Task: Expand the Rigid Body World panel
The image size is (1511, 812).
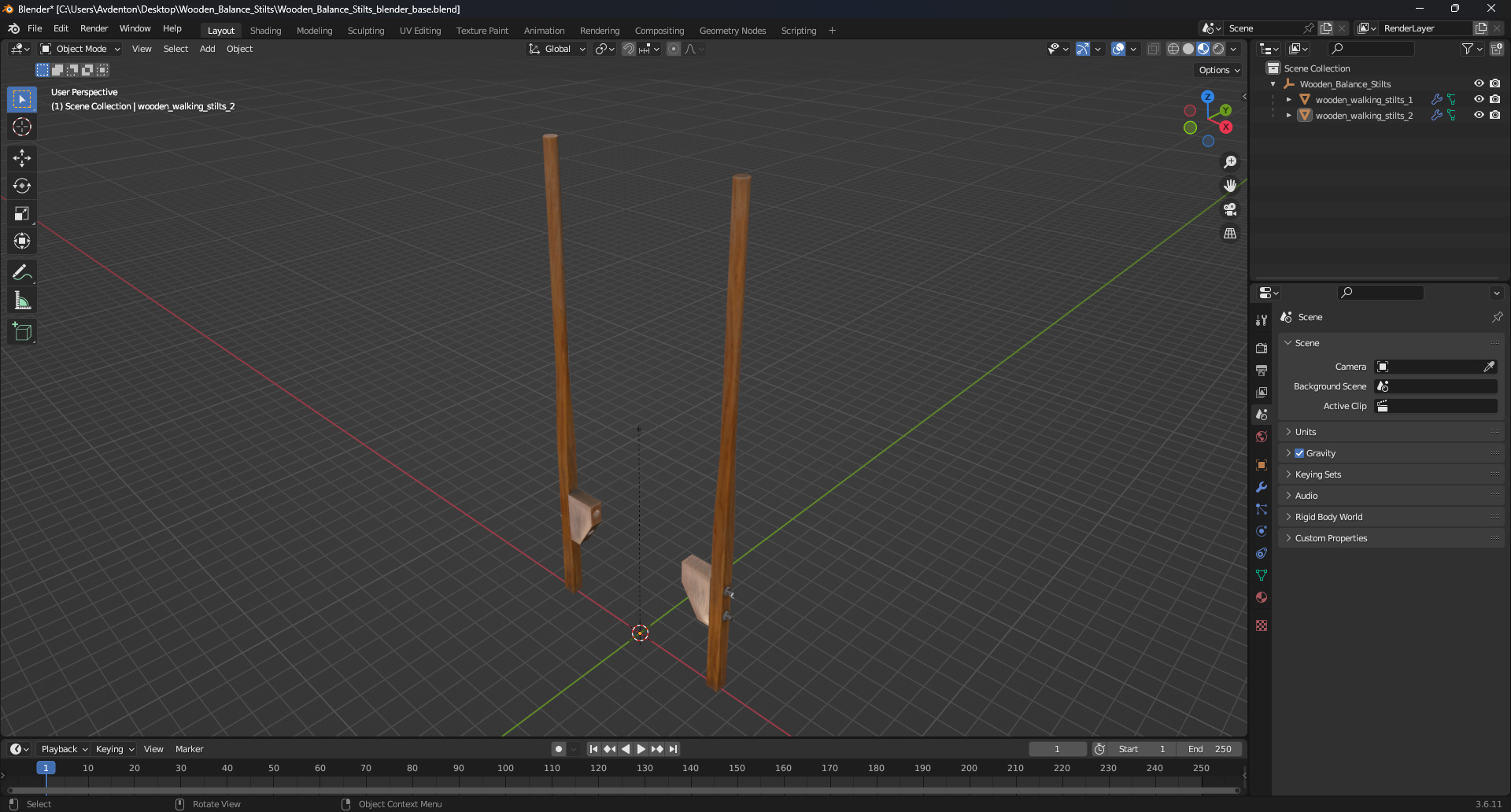Action: point(1391,517)
